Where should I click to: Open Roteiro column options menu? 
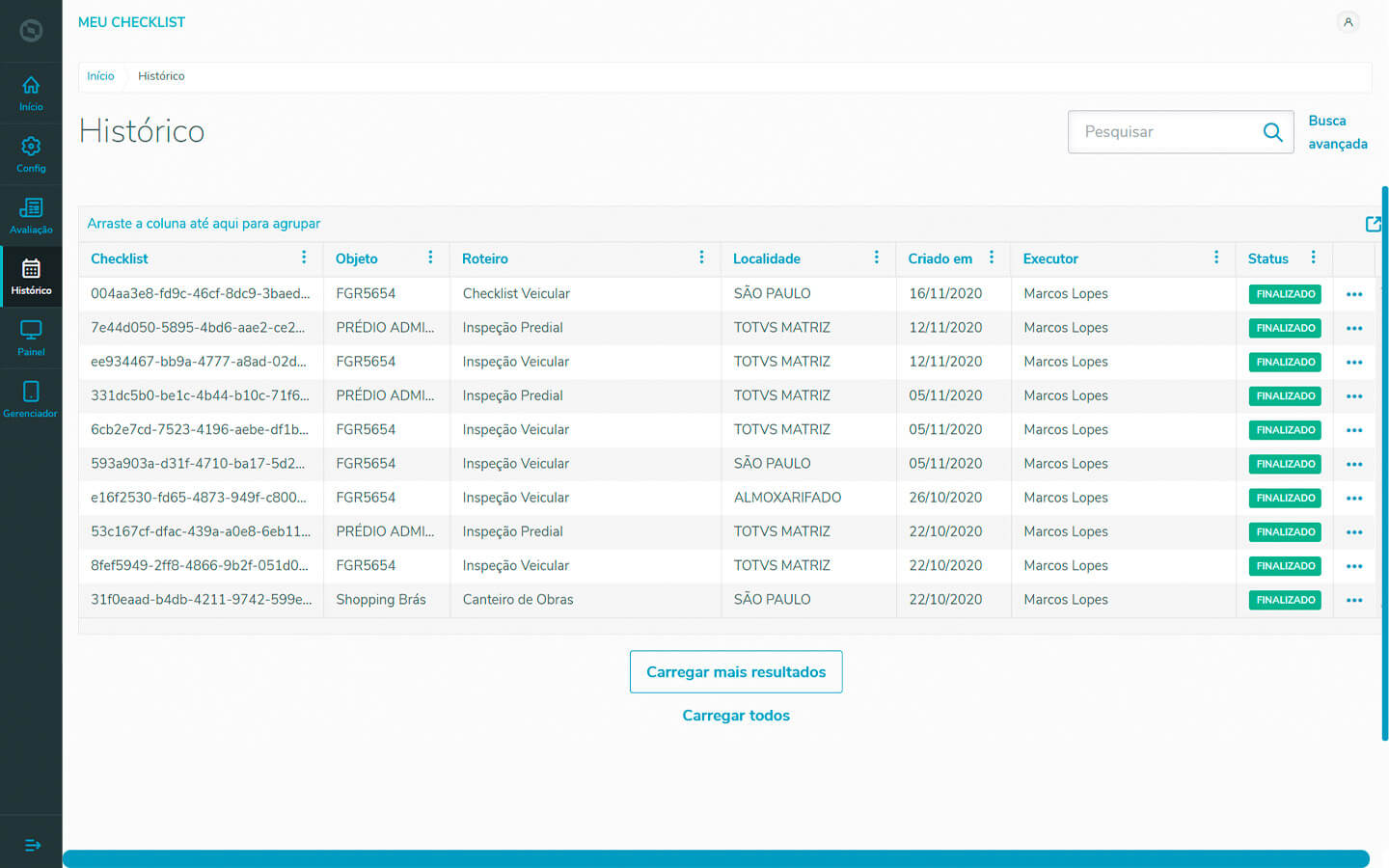point(701,258)
